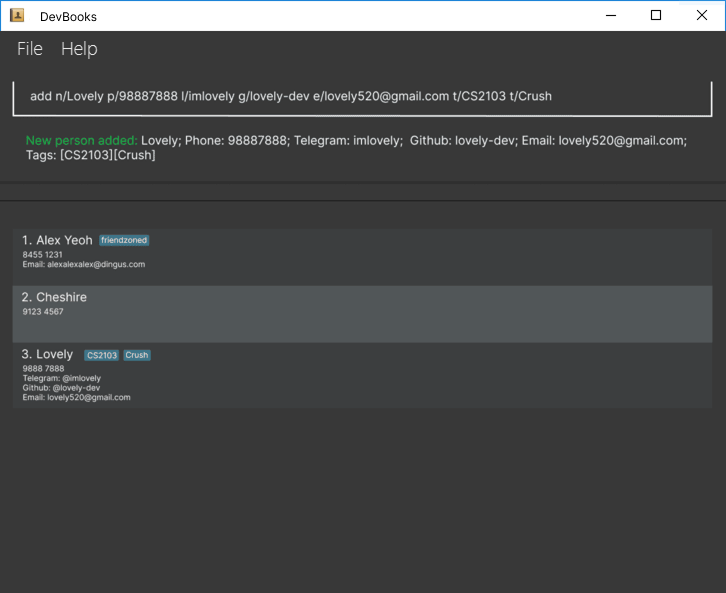
Task: Click Alex Yeoh's phone number 8455 1231
Action: pos(43,255)
